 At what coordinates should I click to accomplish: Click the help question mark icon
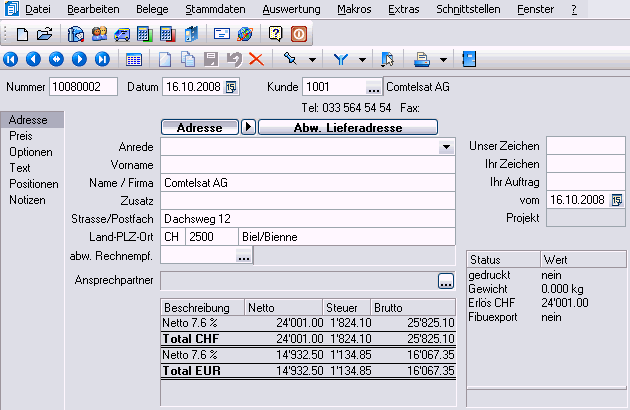point(277,34)
